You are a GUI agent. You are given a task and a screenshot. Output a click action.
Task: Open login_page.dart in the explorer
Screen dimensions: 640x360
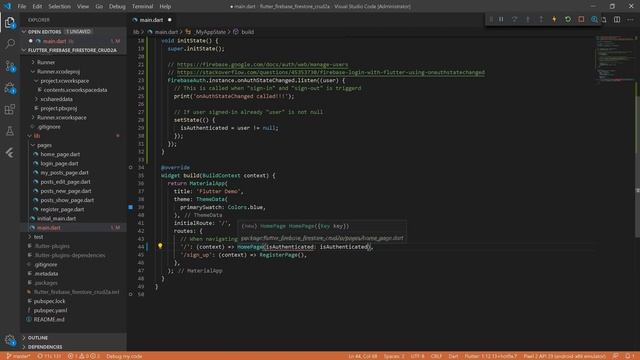point(59,164)
